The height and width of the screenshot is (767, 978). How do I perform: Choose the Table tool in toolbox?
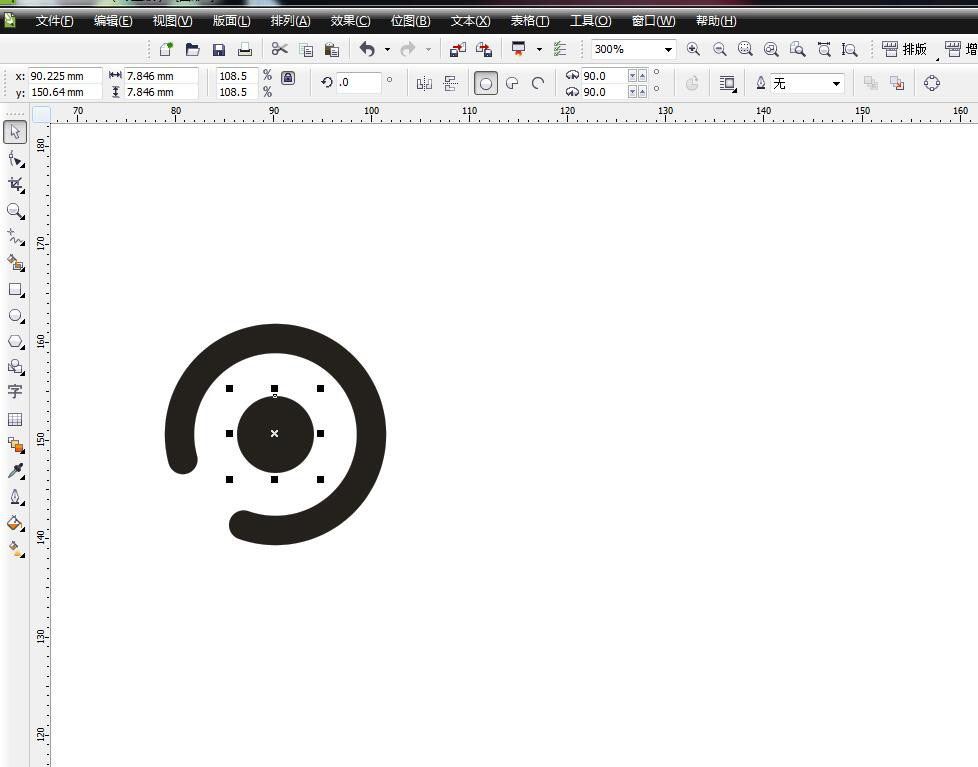coord(15,420)
